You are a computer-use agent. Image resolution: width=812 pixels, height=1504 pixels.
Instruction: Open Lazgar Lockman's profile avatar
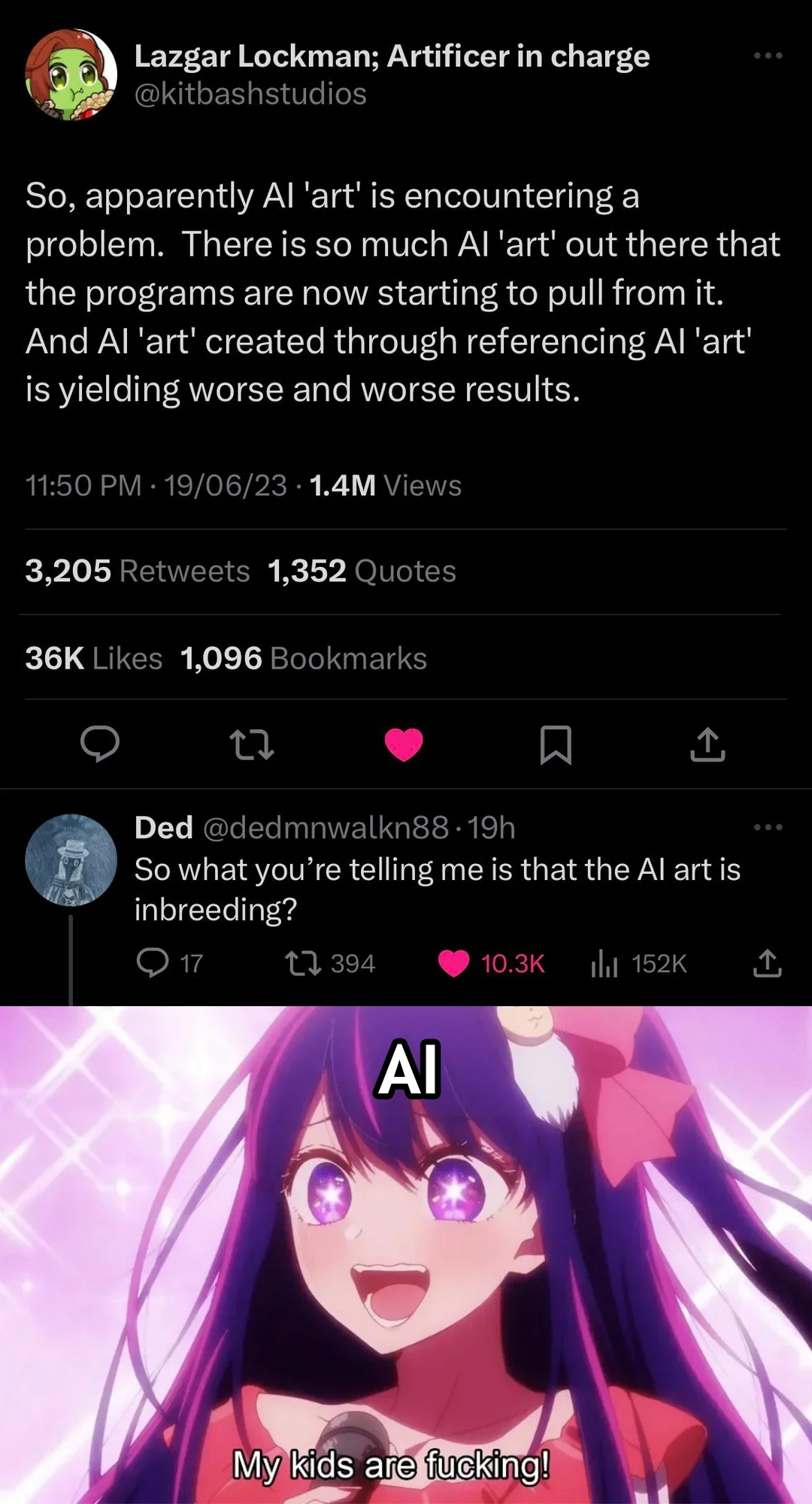pyautogui.click(x=71, y=74)
